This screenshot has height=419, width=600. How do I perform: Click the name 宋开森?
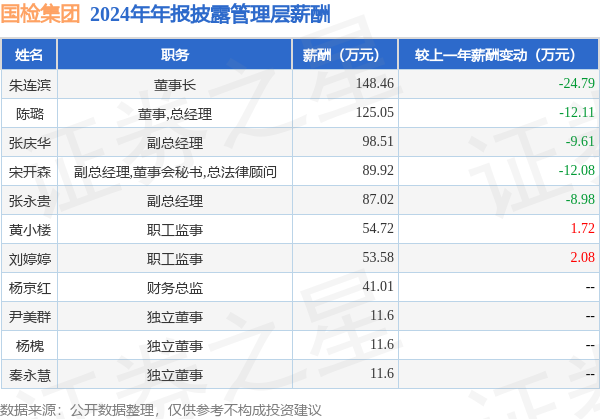click(29, 172)
